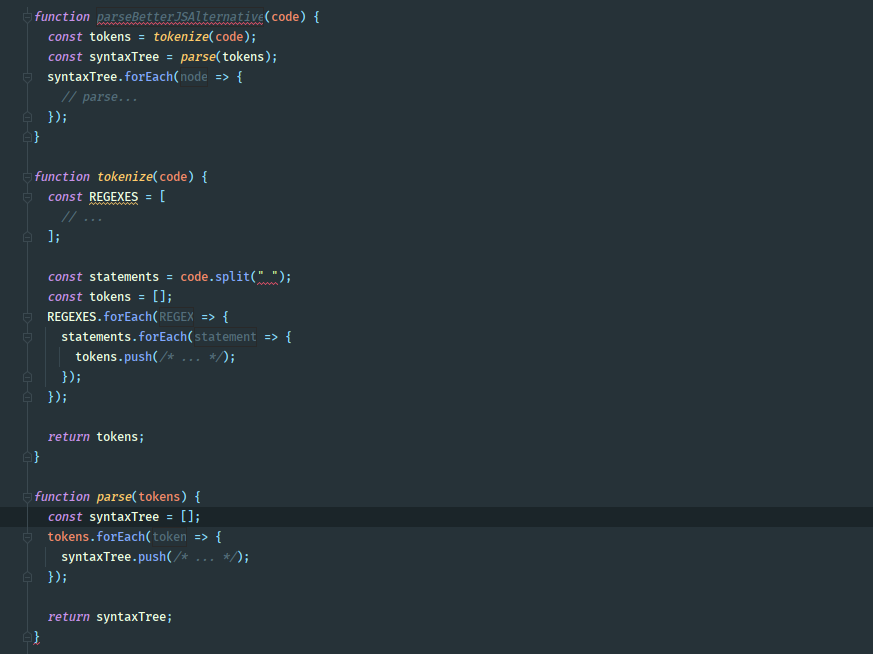Fold the REGEXES array declaration
The height and width of the screenshot is (654, 873).
tap(28, 197)
